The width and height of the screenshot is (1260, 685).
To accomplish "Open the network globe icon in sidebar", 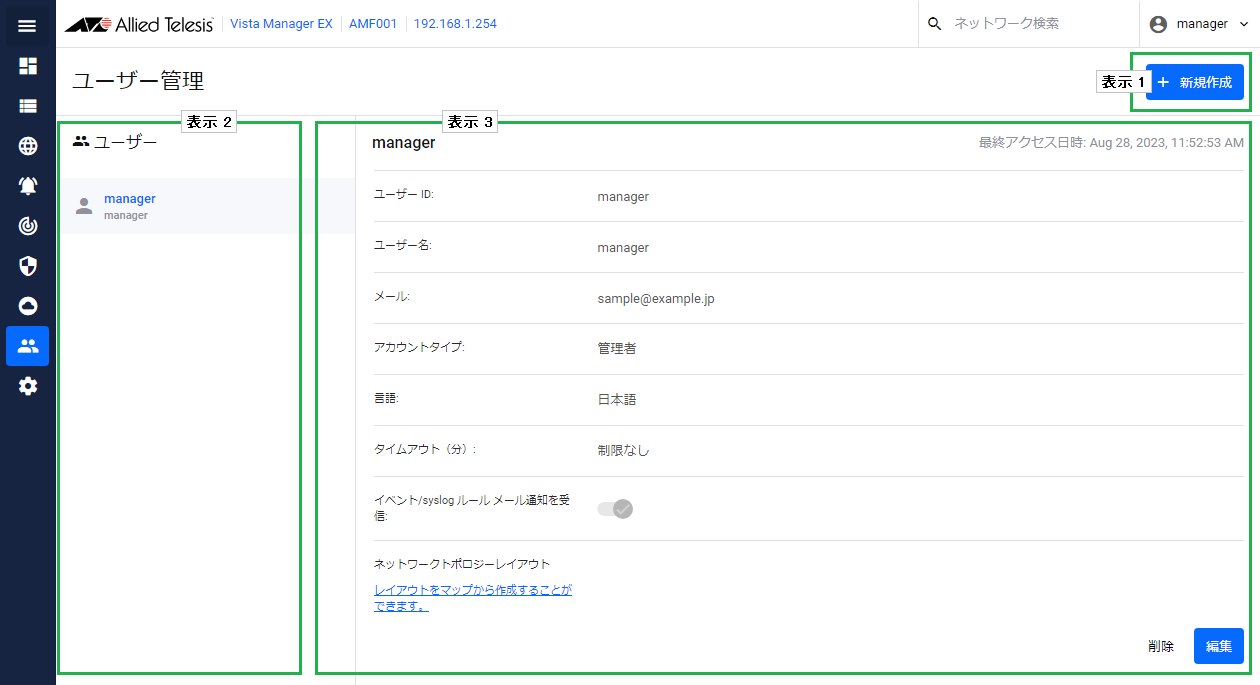I will click(x=28, y=146).
